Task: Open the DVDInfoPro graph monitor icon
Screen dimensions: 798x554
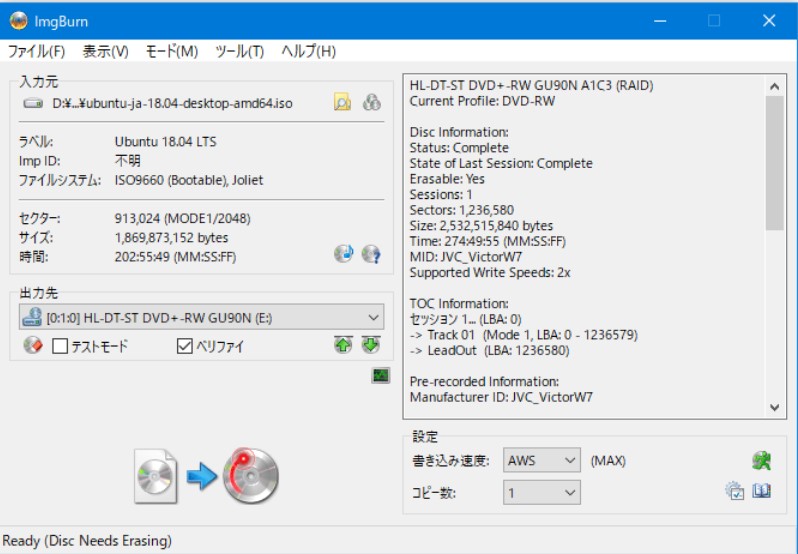Action: coord(380,375)
